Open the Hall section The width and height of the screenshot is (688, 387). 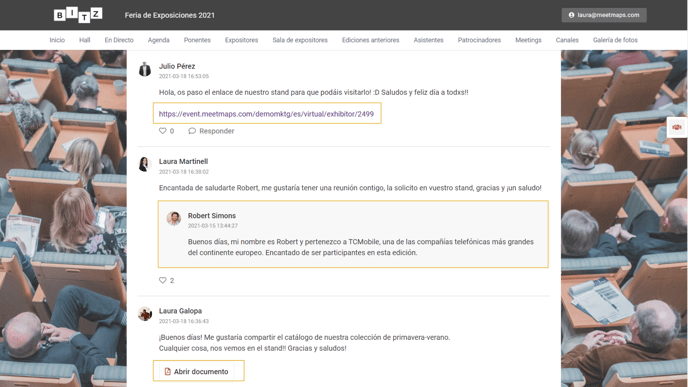(x=85, y=40)
